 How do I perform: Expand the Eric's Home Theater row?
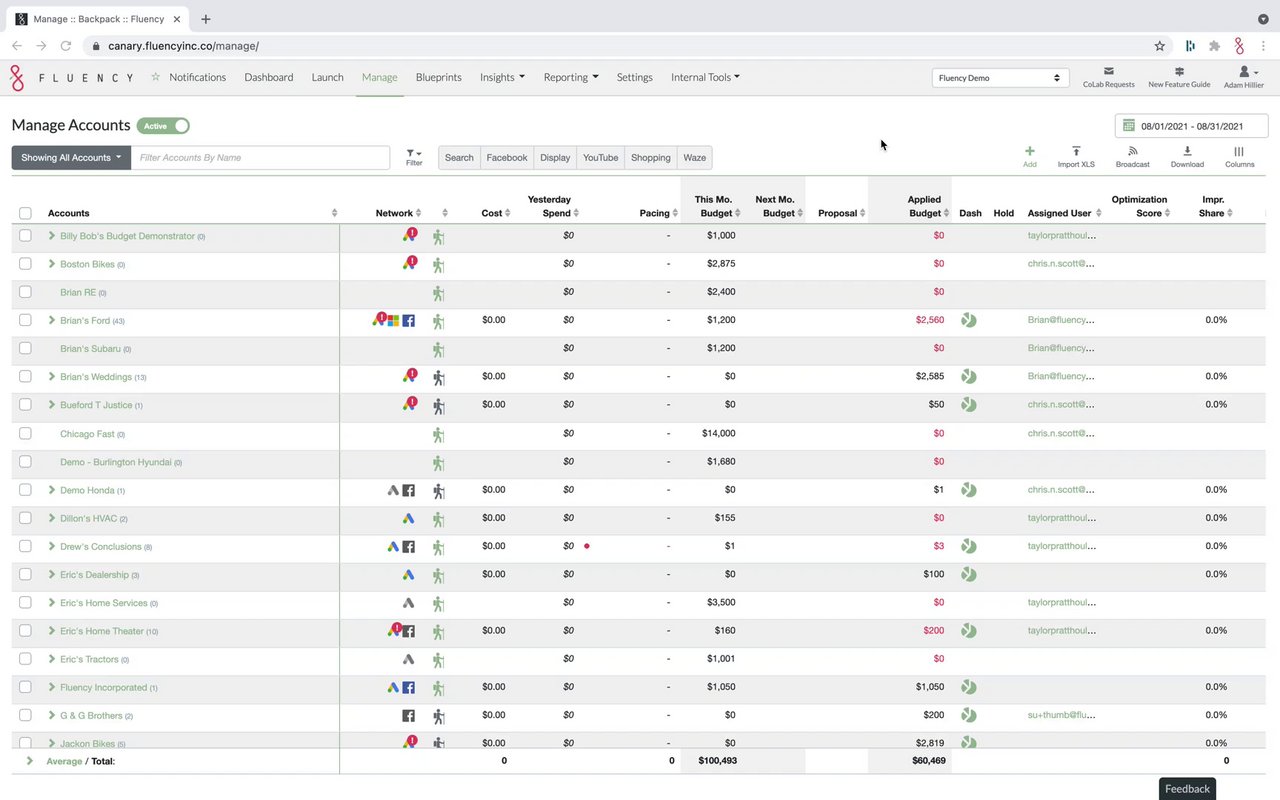(x=52, y=631)
